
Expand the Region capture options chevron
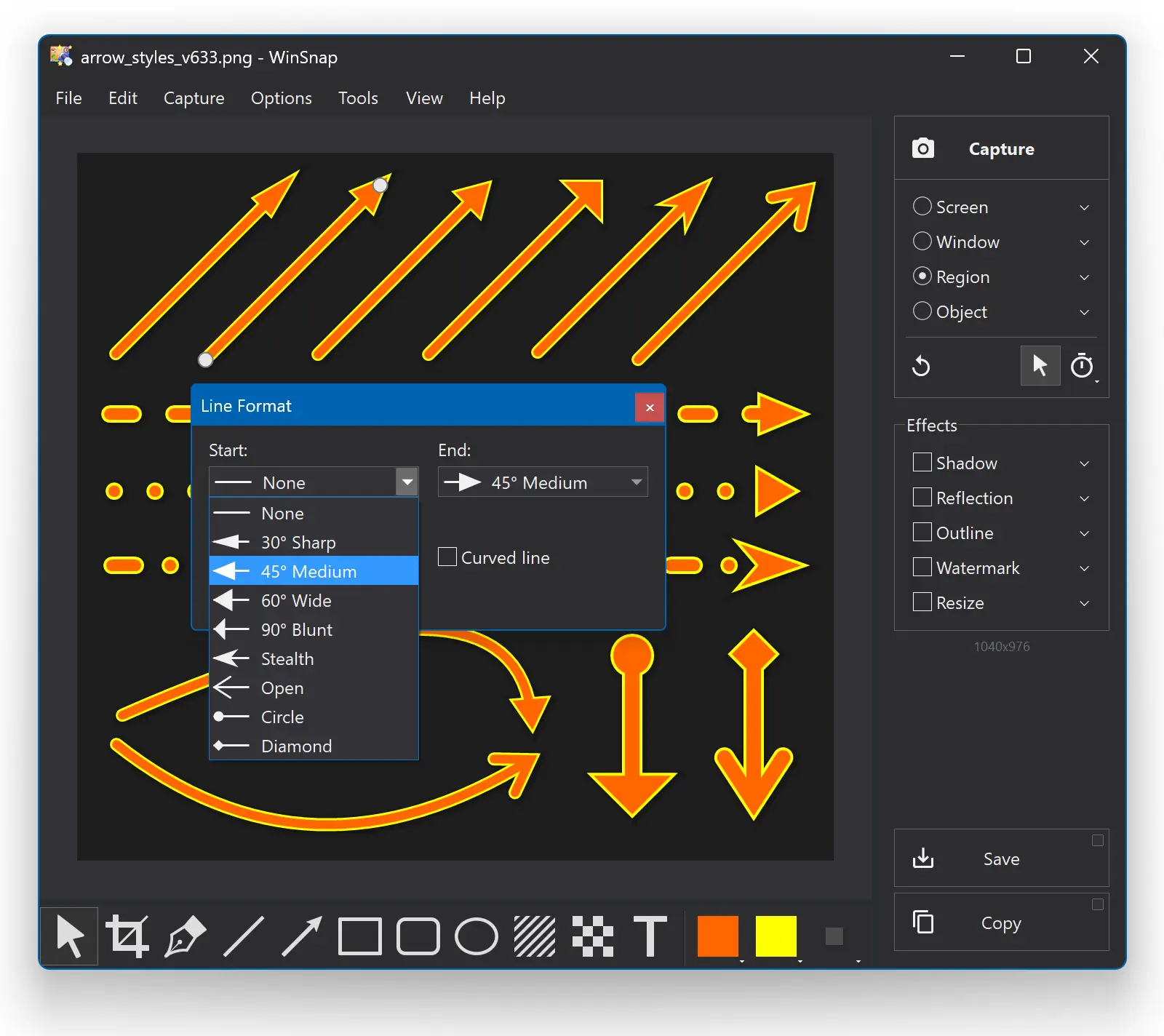(x=1084, y=277)
